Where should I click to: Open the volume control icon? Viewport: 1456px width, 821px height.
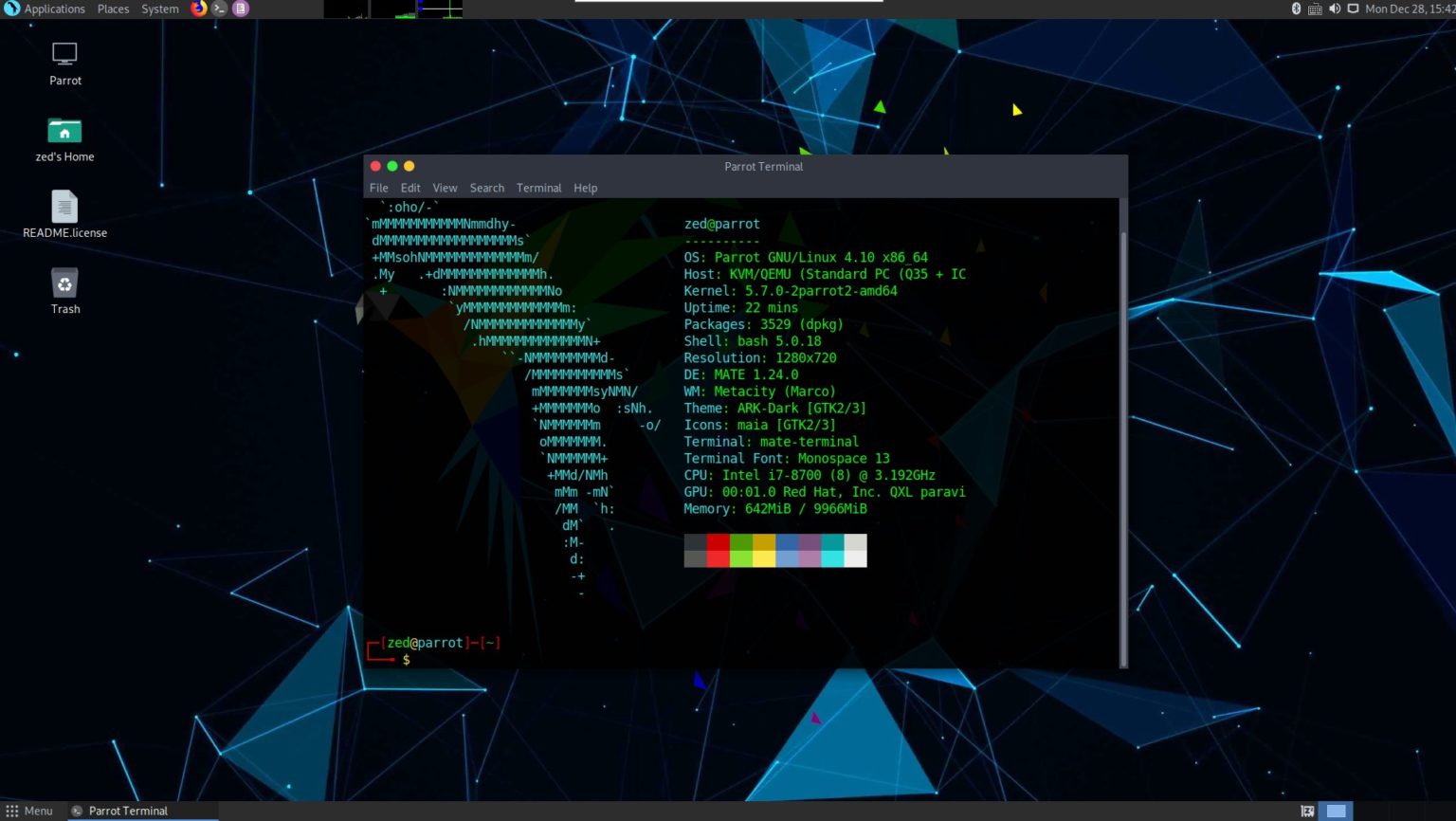pyautogui.click(x=1336, y=9)
